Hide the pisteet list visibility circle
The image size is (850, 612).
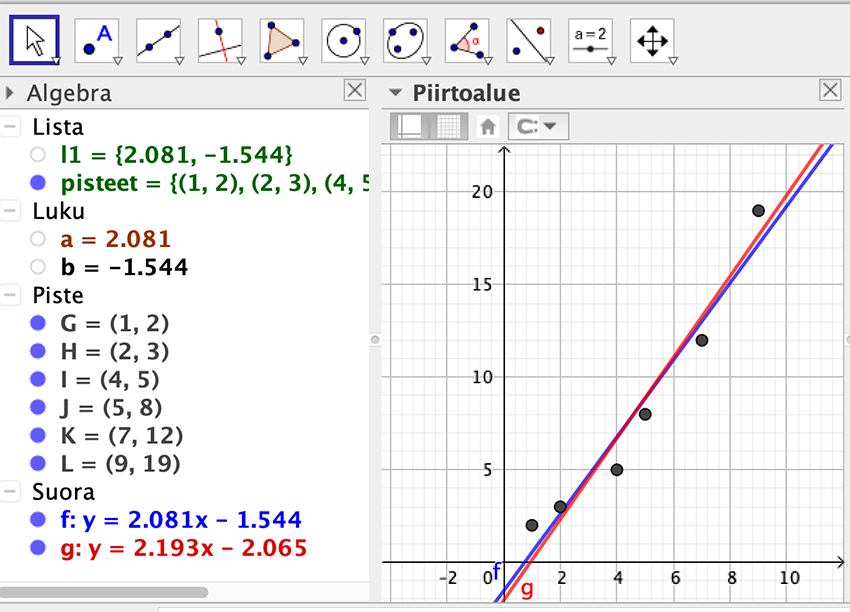[38, 183]
